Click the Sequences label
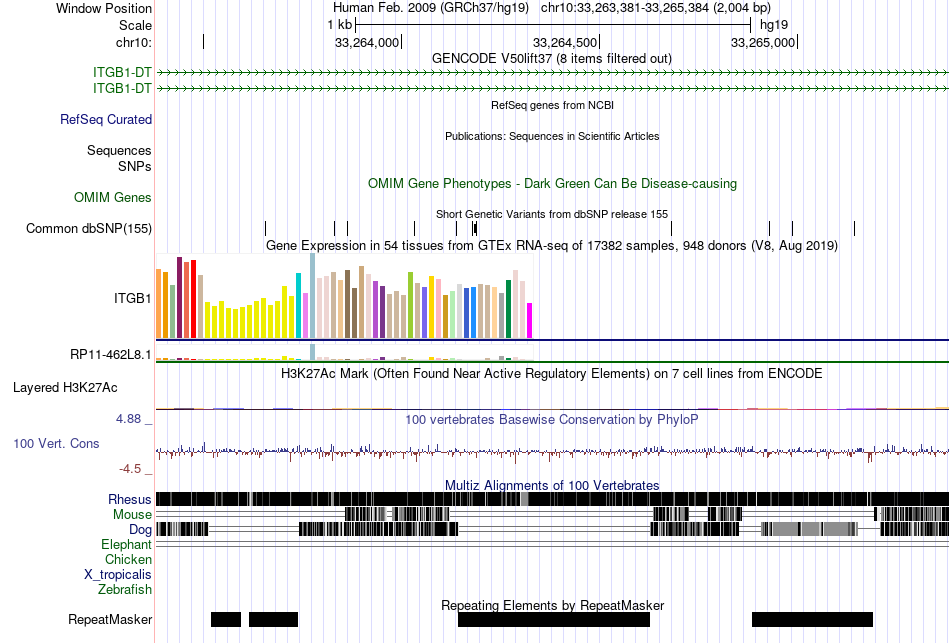The image size is (950, 643). [119, 150]
